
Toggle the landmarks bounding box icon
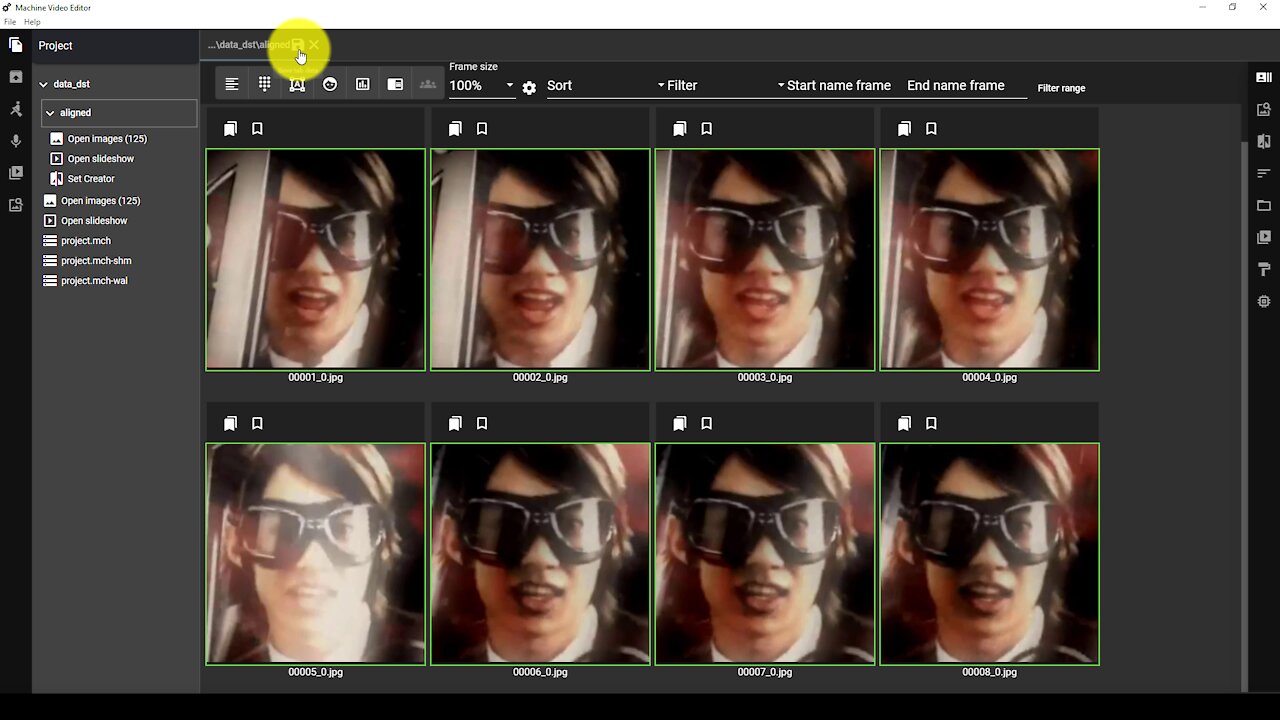coord(297,85)
